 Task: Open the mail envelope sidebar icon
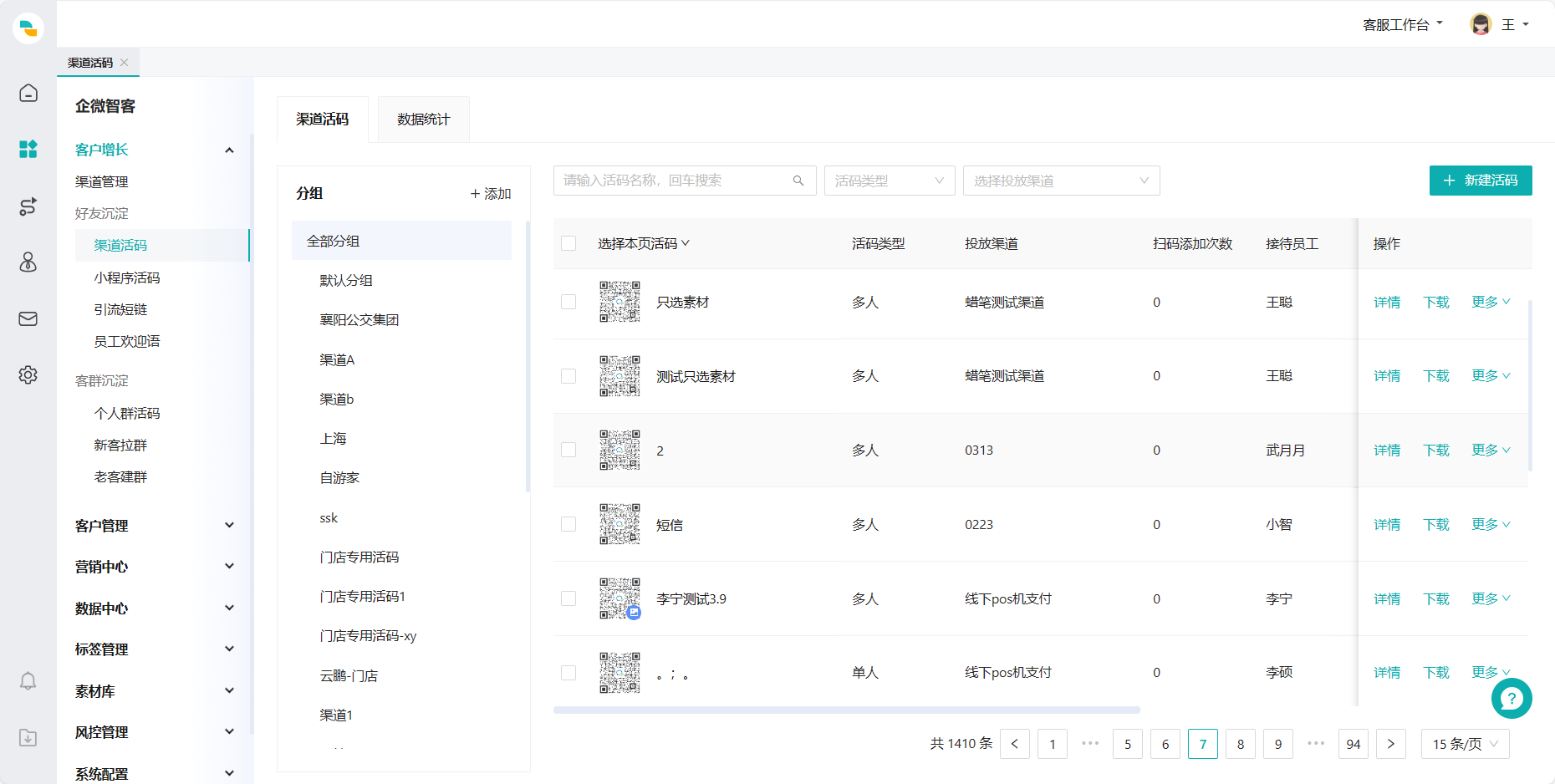(x=28, y=318)
